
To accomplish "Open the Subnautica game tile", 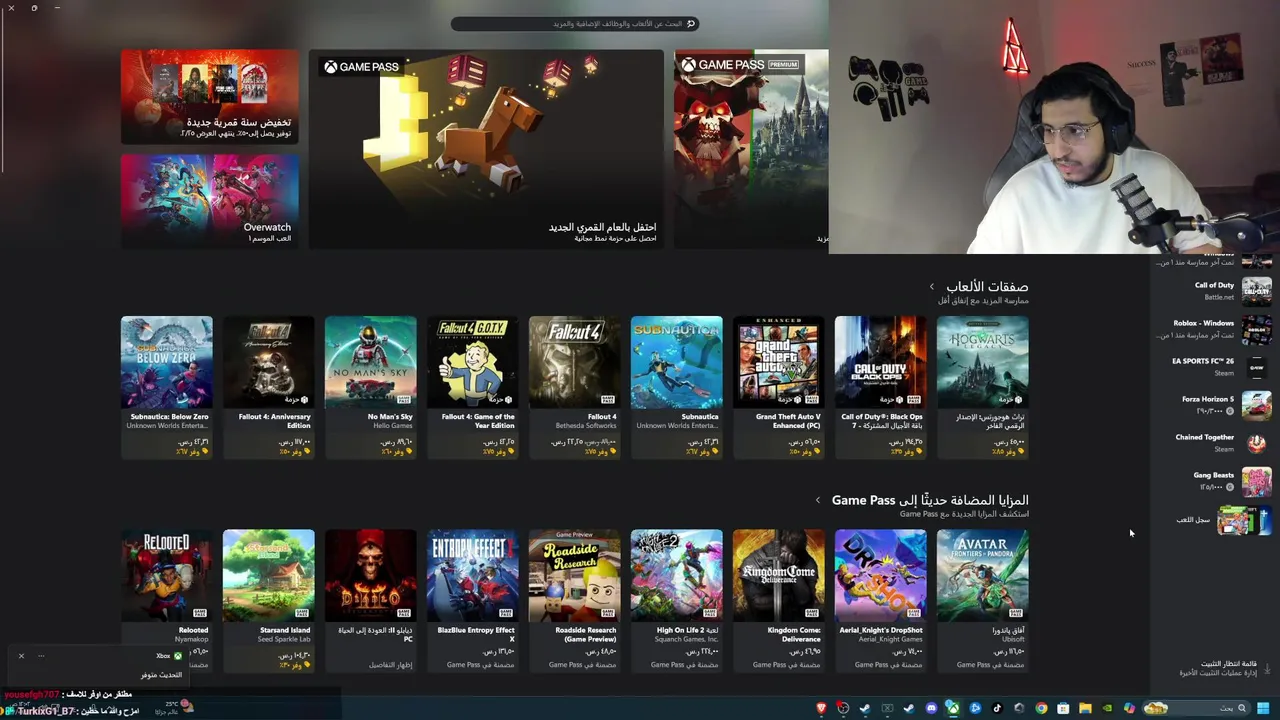I will coord(677,387).
